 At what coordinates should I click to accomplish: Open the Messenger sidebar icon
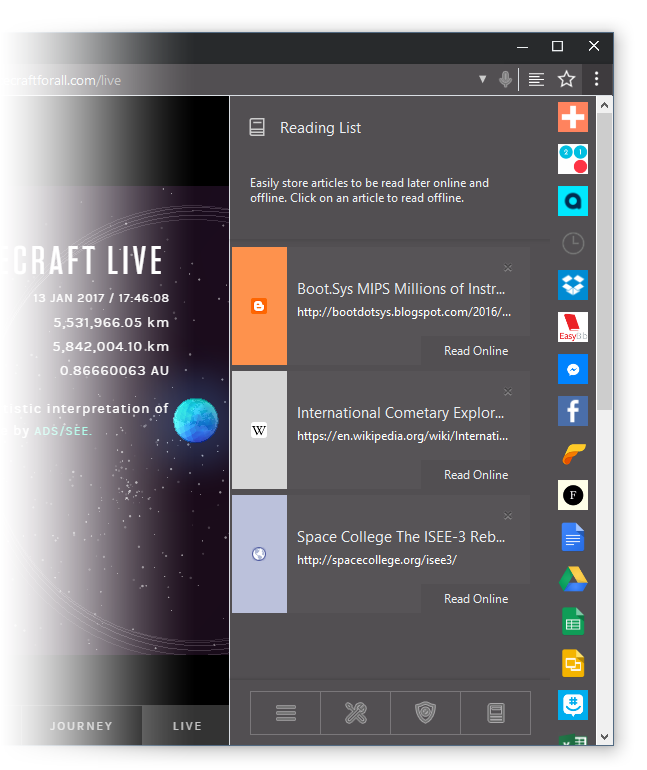(x=572, y=369)
